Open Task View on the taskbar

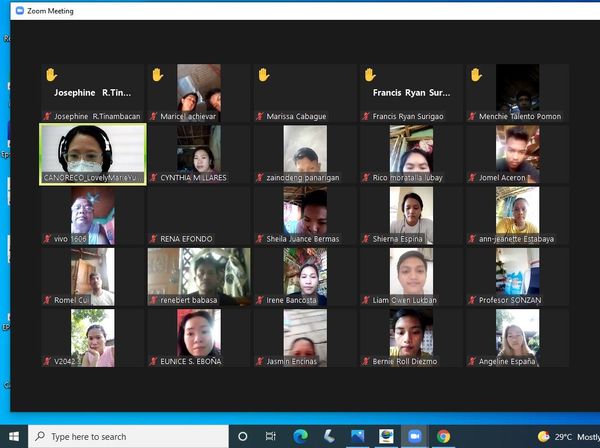[271, 436]
